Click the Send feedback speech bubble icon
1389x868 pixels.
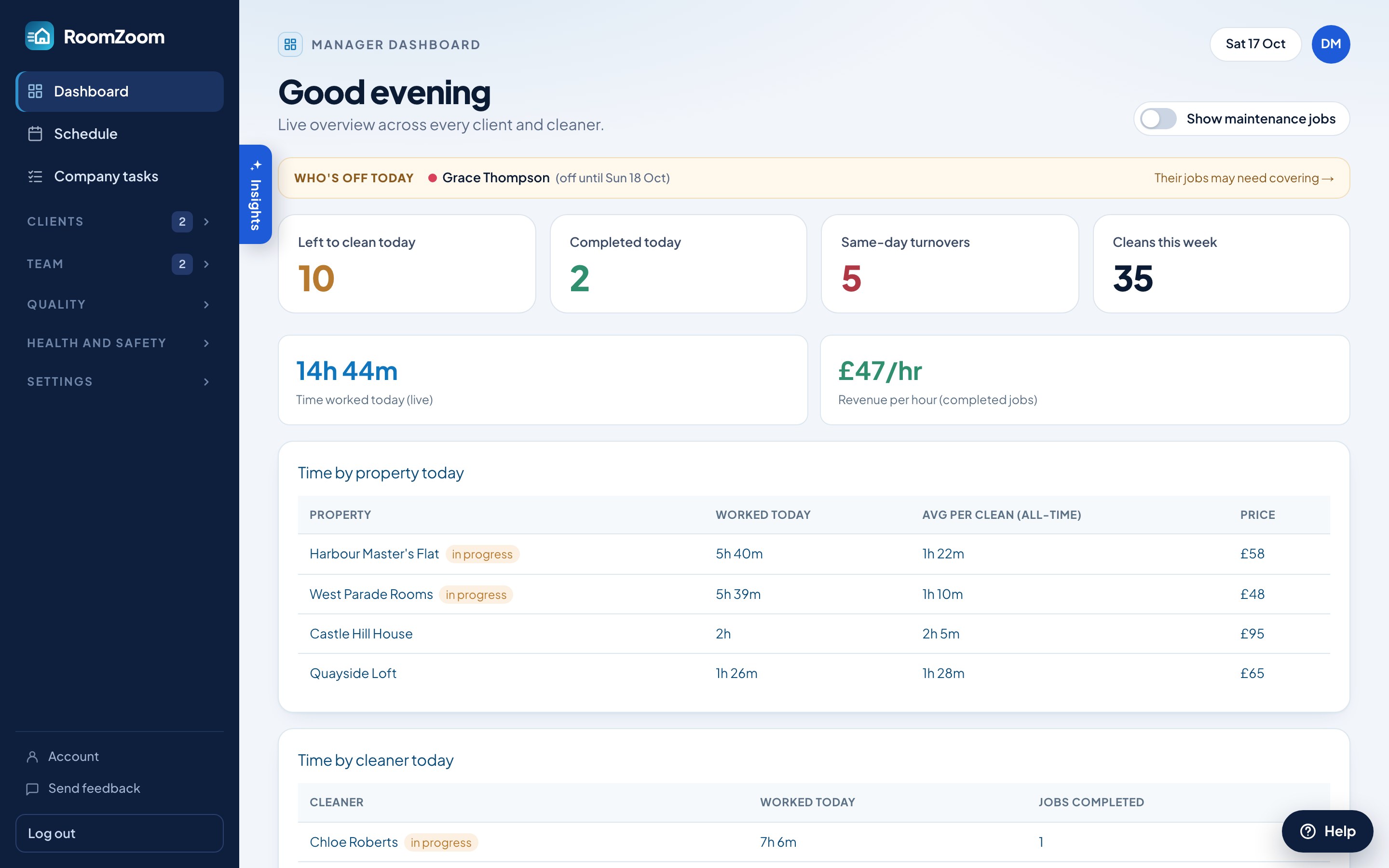tap(33, 789)
